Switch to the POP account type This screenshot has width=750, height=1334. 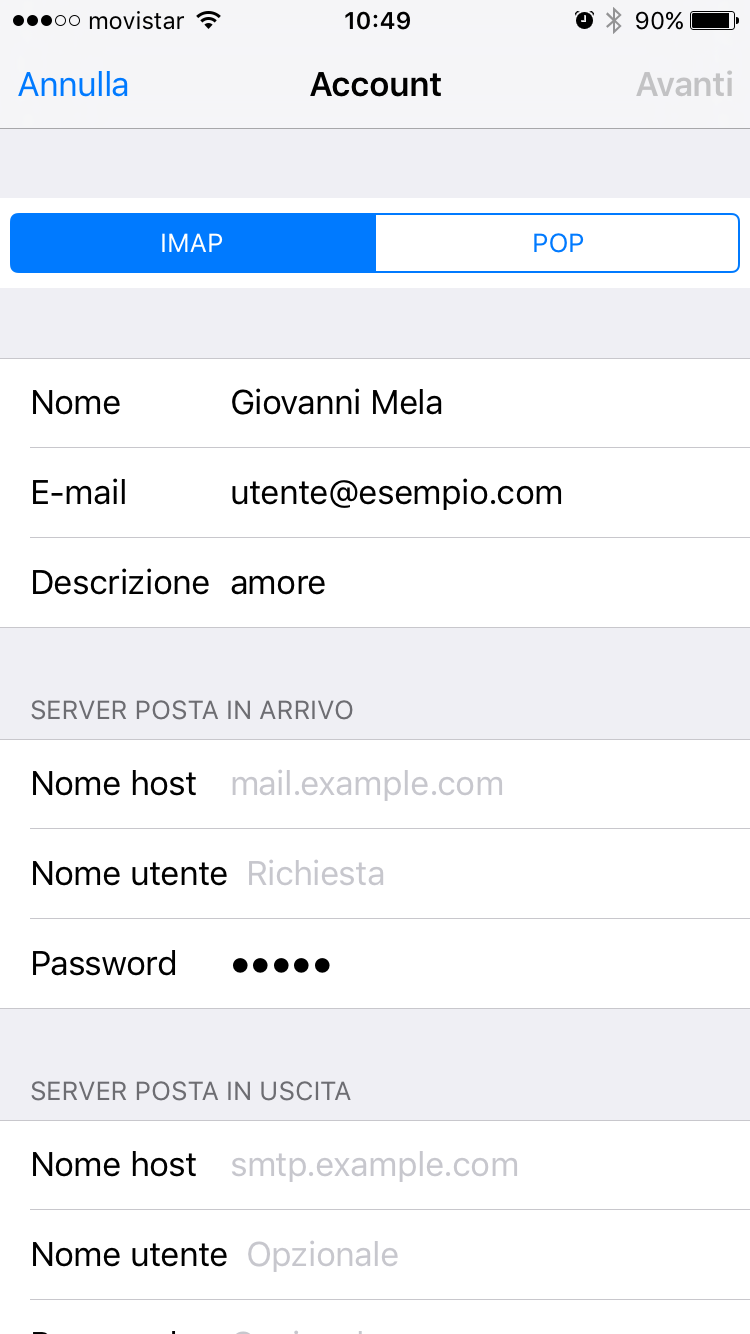point(557,243)
